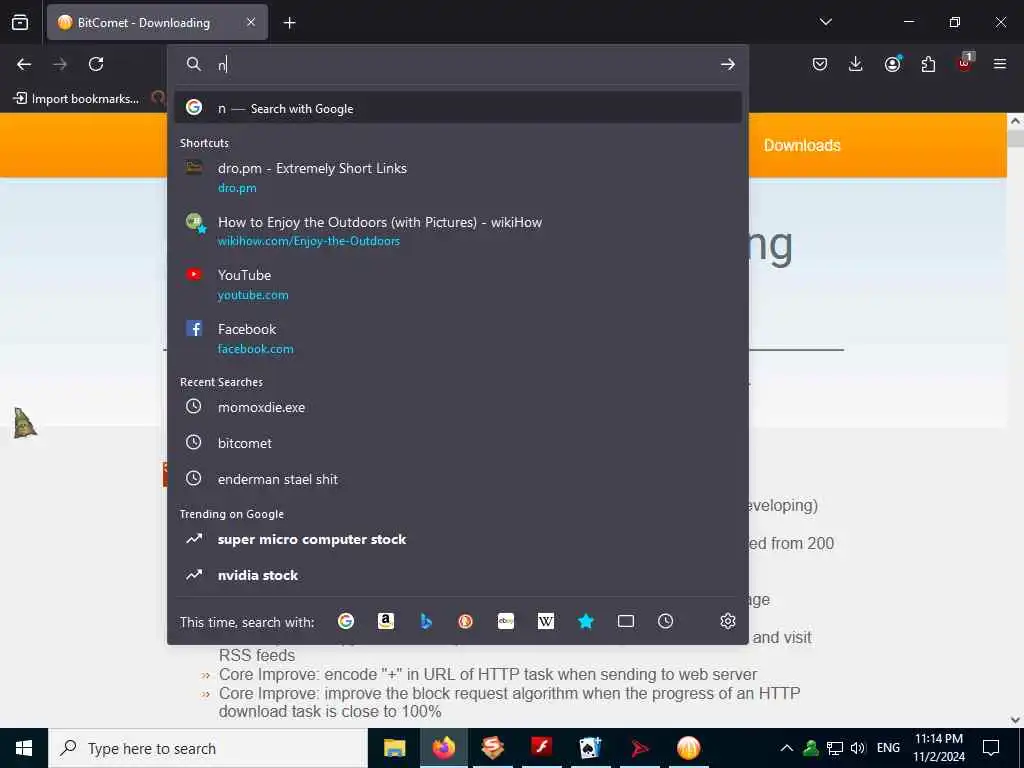Screen dimensions: 1024x768
Task: Open the Flash icon on taskbar
Action: point(541,748)
